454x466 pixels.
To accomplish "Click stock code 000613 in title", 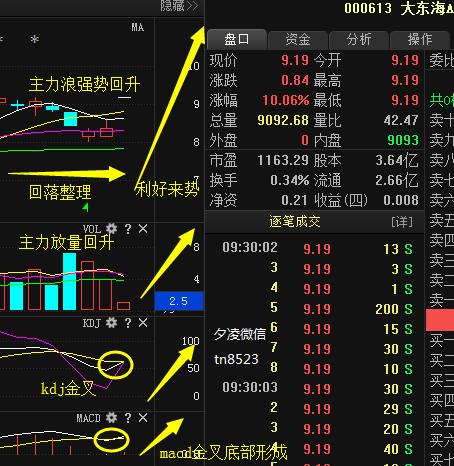I will 368,9.
